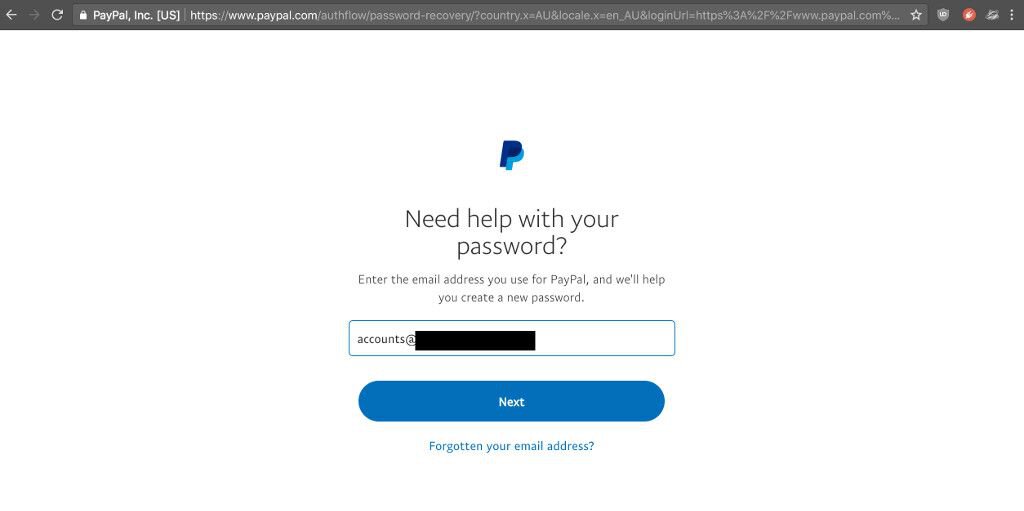This screenshot has height=511, width=1024.
Task: Click the PayPal logo above the heading
Action: pos(512,156)
